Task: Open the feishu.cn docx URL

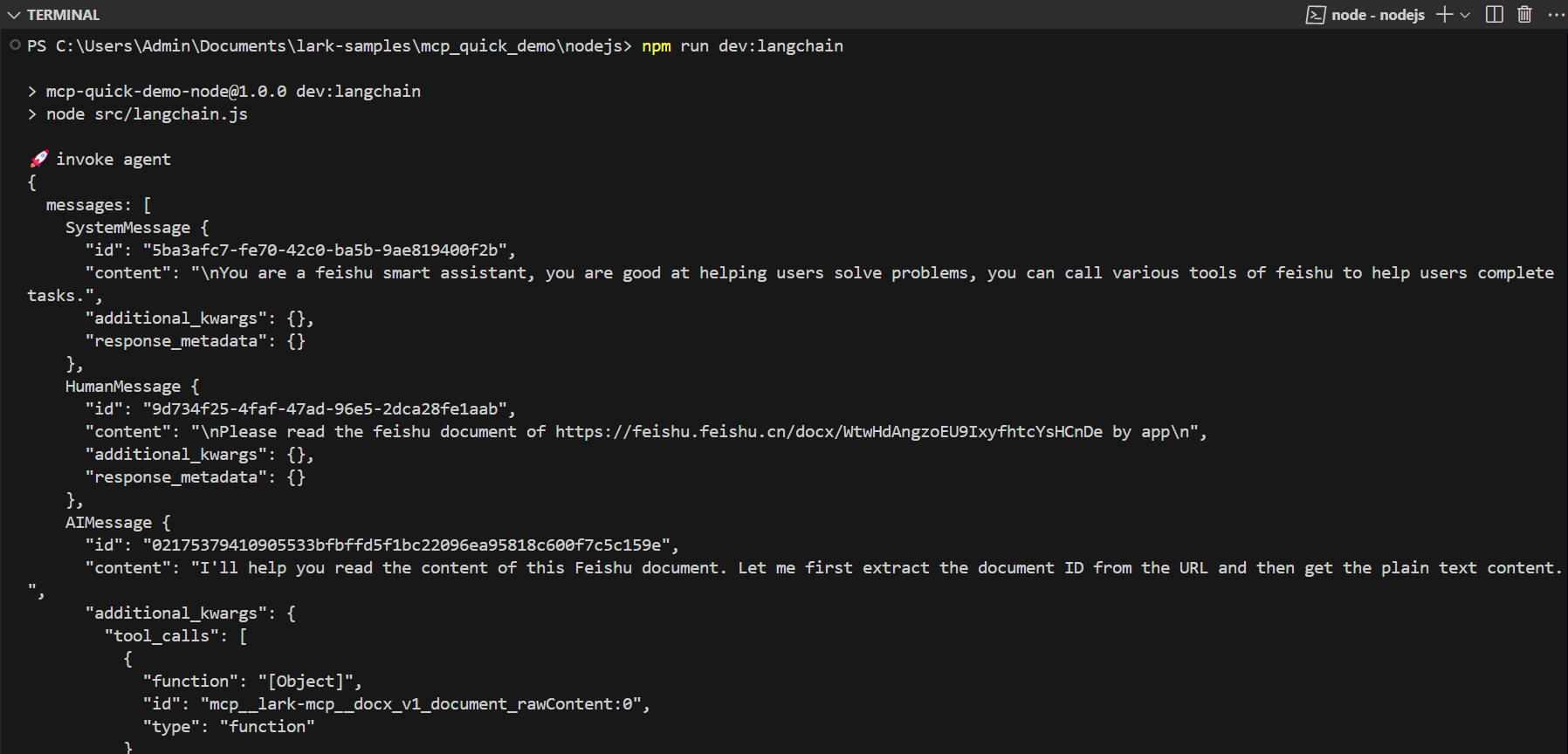Action: (828, 432)
